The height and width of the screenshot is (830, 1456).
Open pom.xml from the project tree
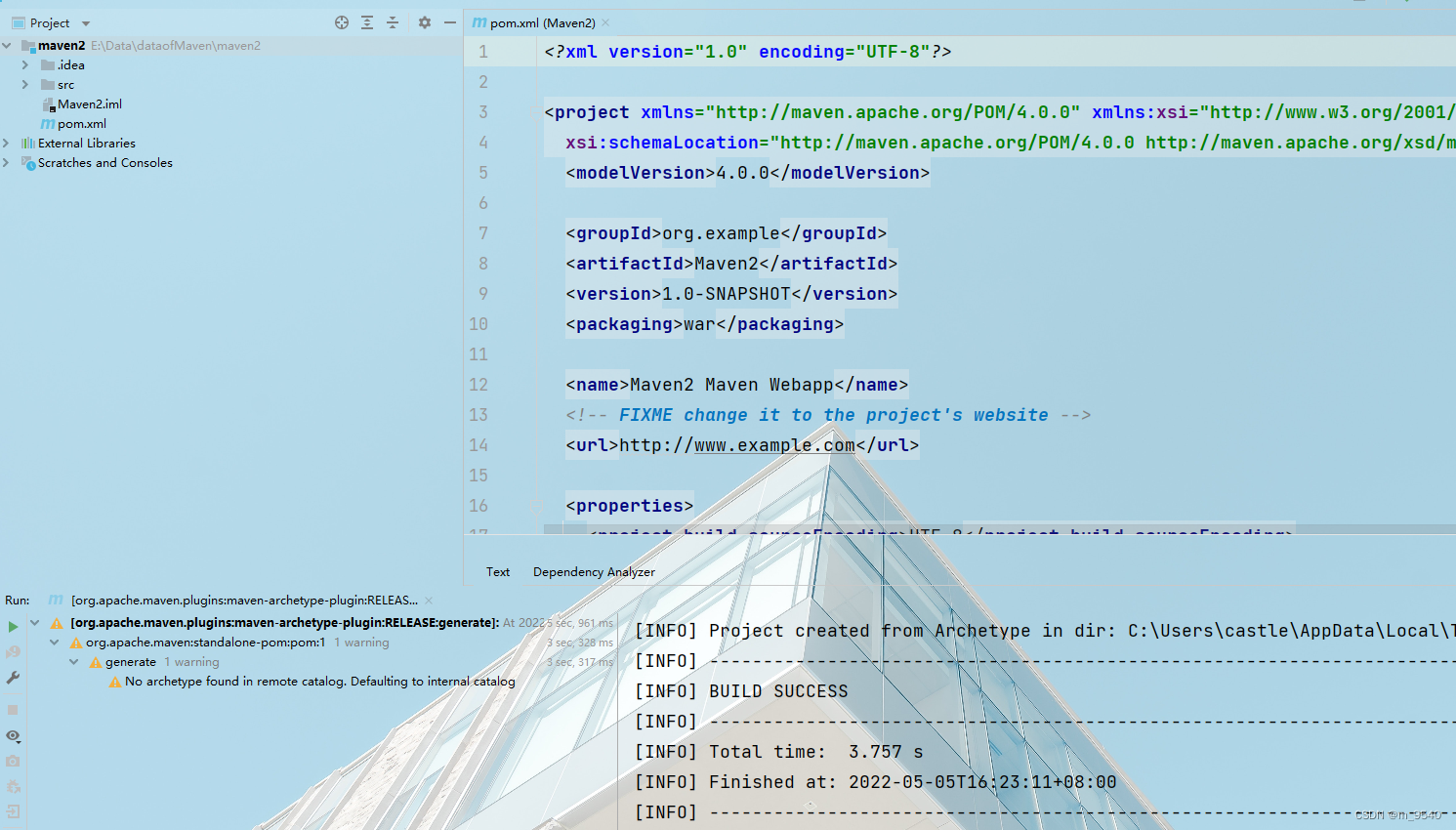[x=81, y=123]
